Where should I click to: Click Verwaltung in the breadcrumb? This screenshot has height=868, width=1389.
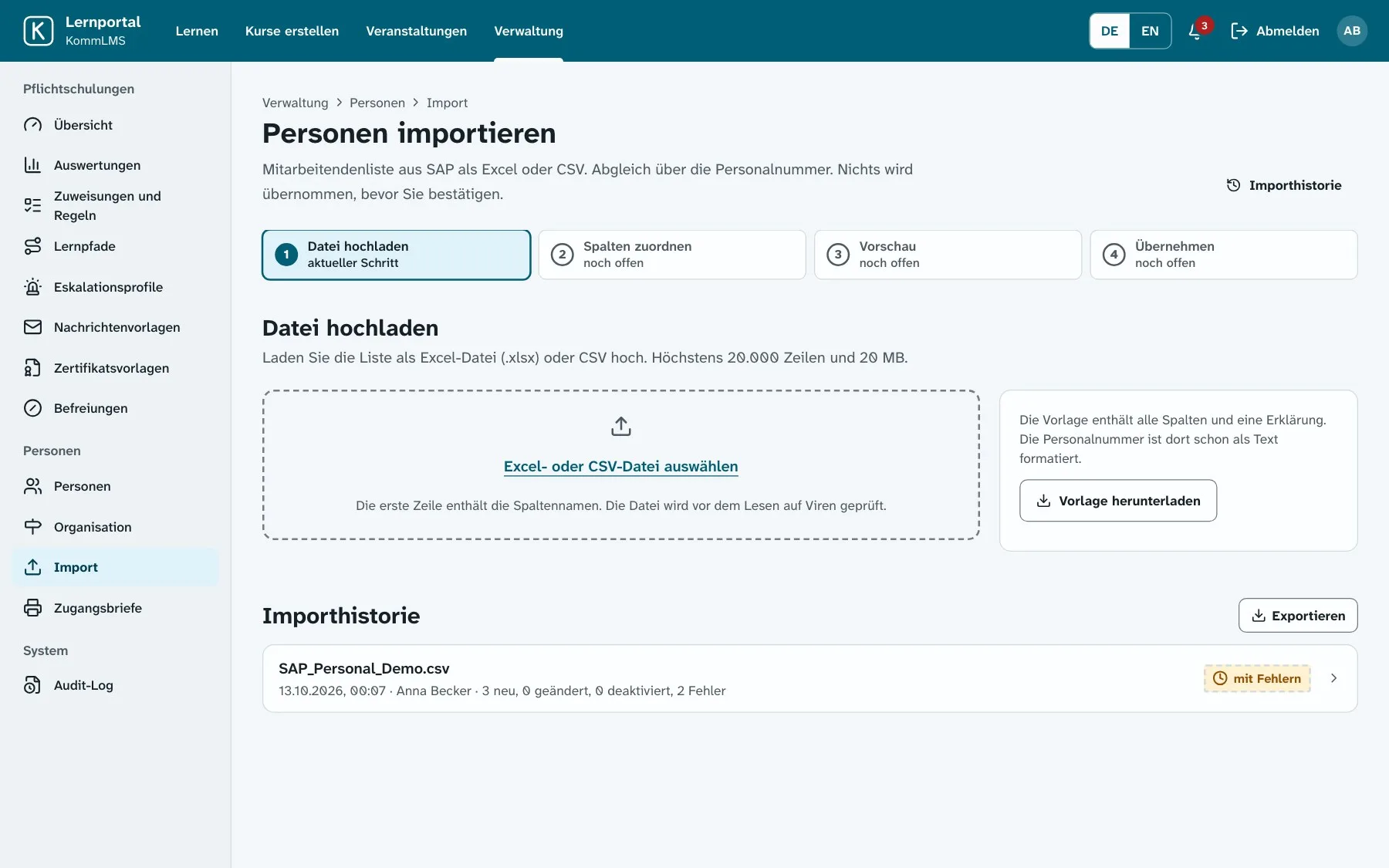click(x=295, y=103)
